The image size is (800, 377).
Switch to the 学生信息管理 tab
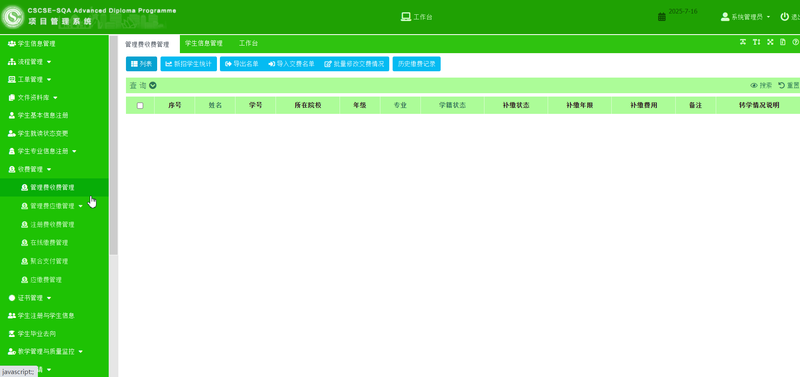(x=204, y=44)
